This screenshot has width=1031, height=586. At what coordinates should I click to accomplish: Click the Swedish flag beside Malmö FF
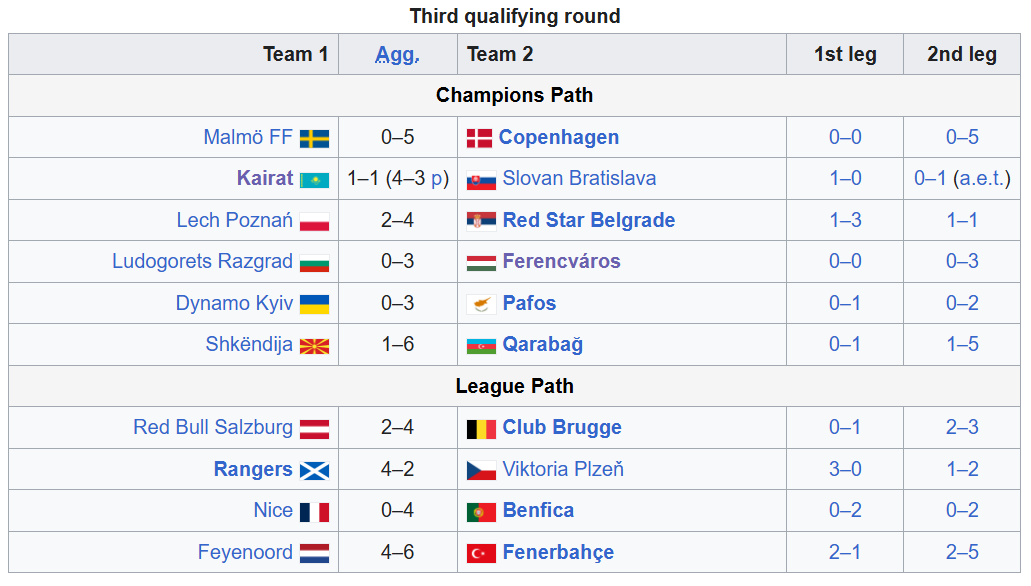314,138
